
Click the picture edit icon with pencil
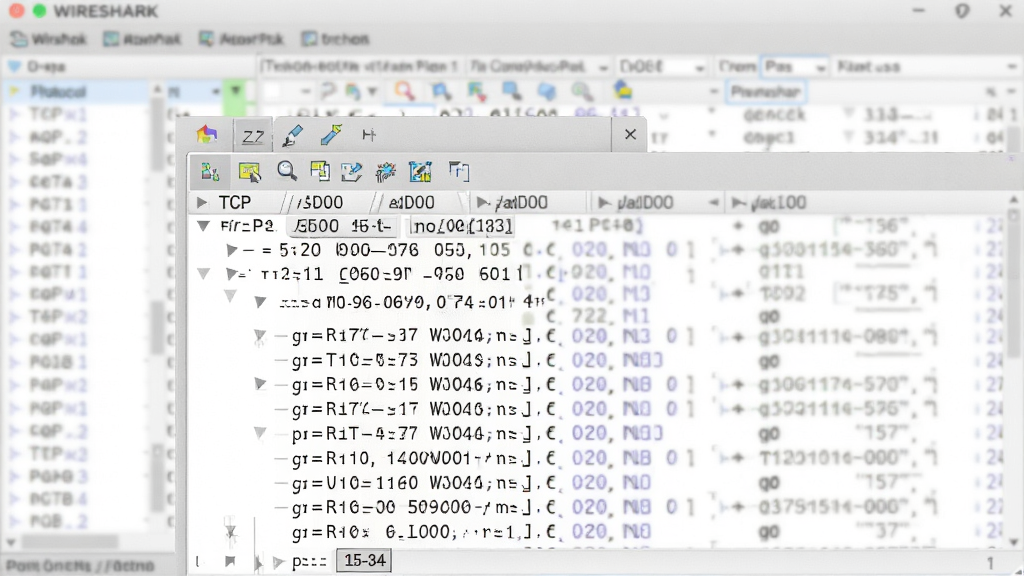[x=420, y=172]
